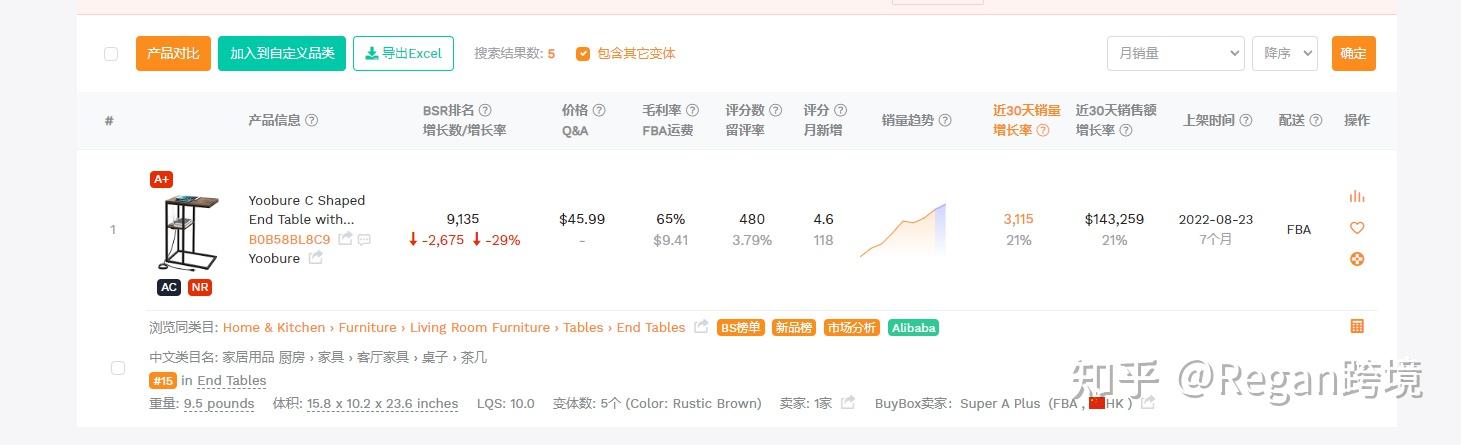Open the profit calculator icon
Screen dimensions: 1461x445
click(x=1356, y=326)
